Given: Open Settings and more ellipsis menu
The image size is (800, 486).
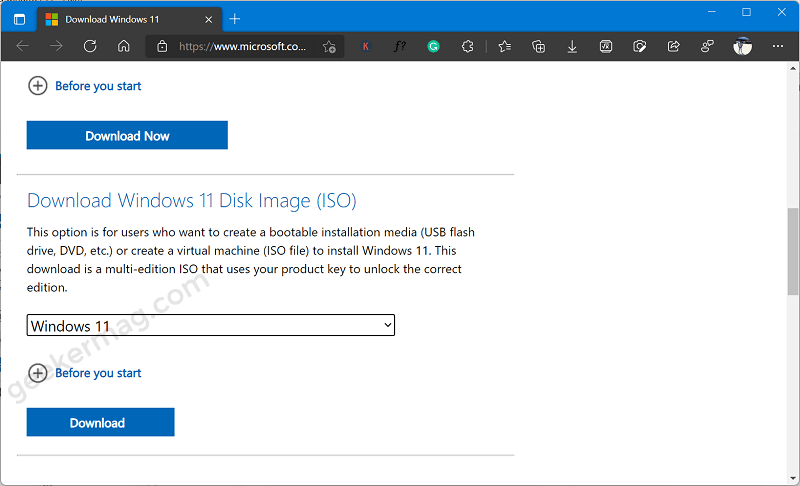Looking at the screenshot, I should [x=778, y=46].
